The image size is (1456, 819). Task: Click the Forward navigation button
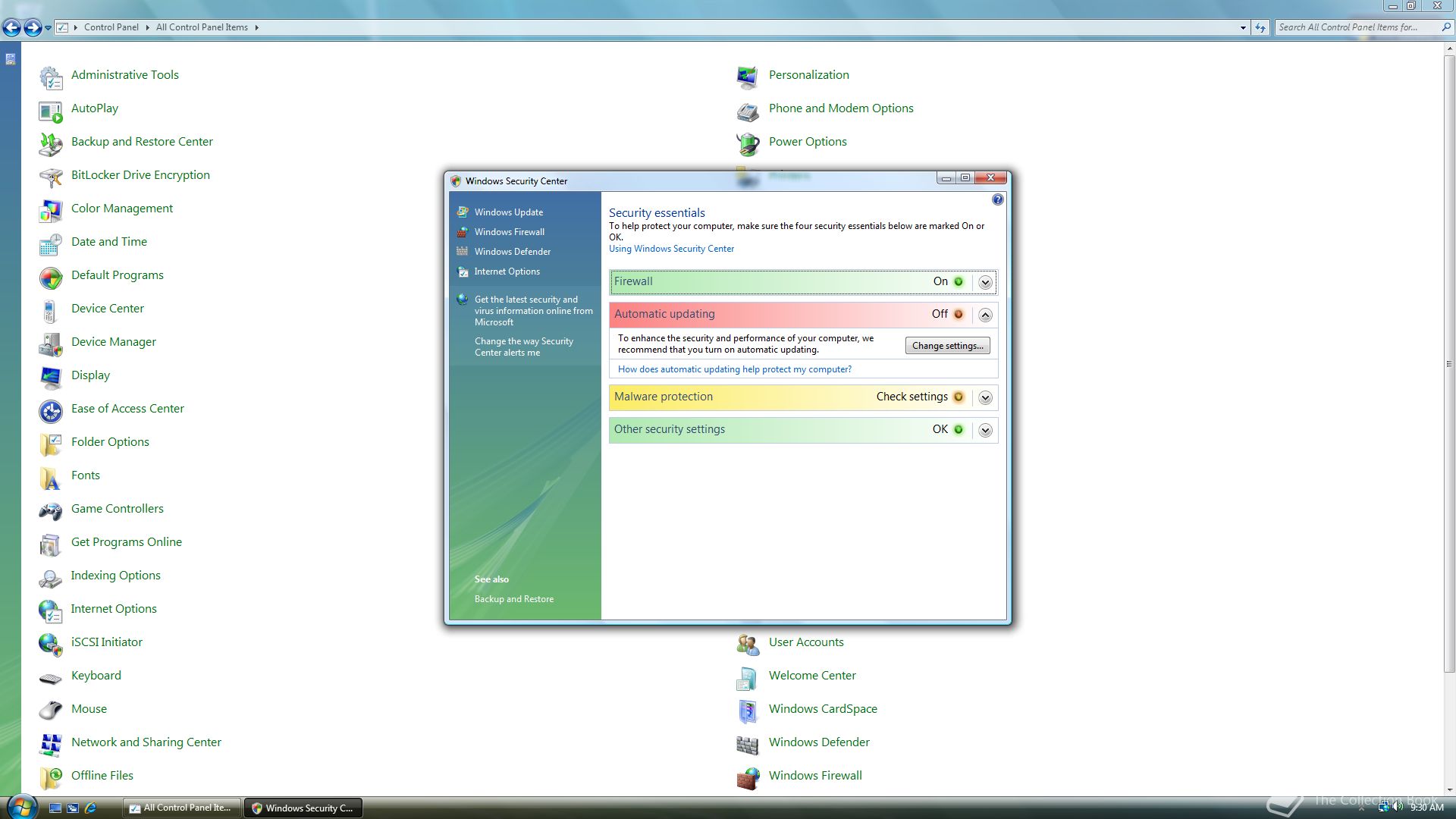tap(33, 28)
